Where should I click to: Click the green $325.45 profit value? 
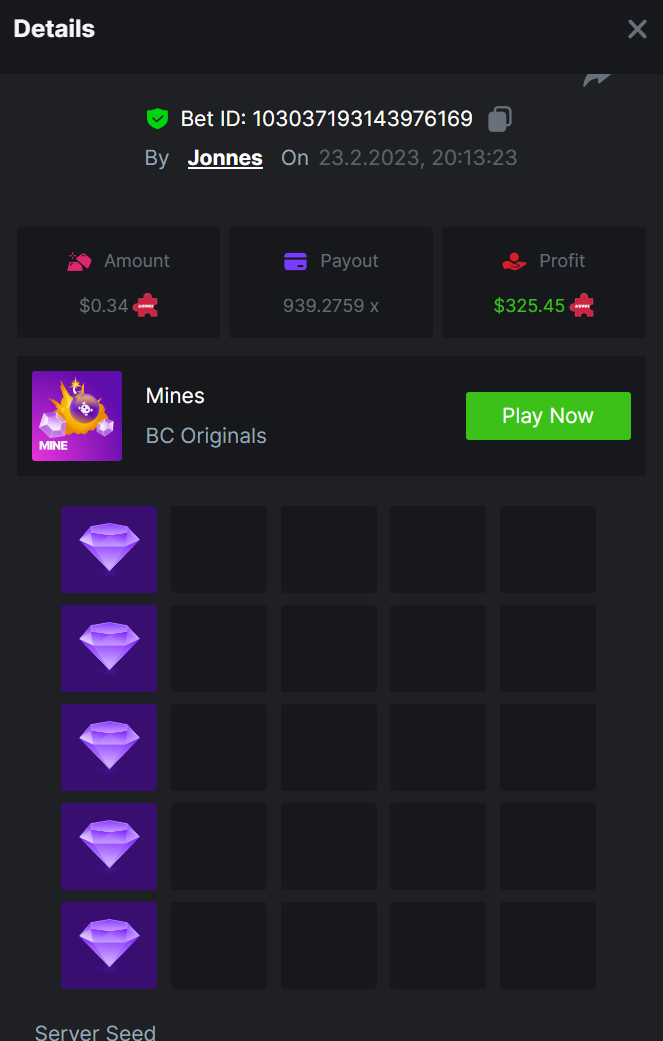point(529,305)
